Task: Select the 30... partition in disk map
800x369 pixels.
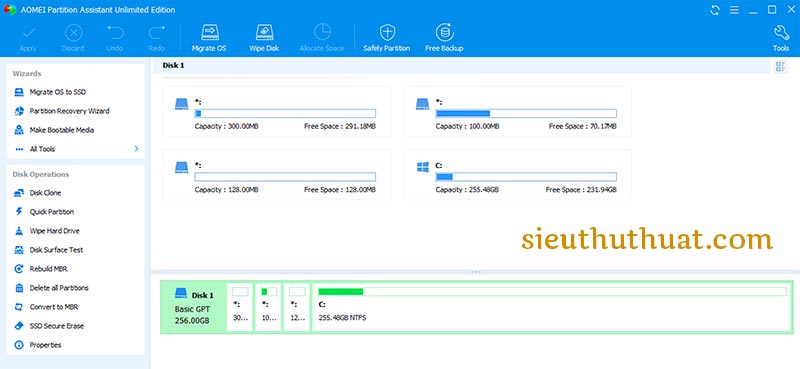Action: tap(240, 307)
